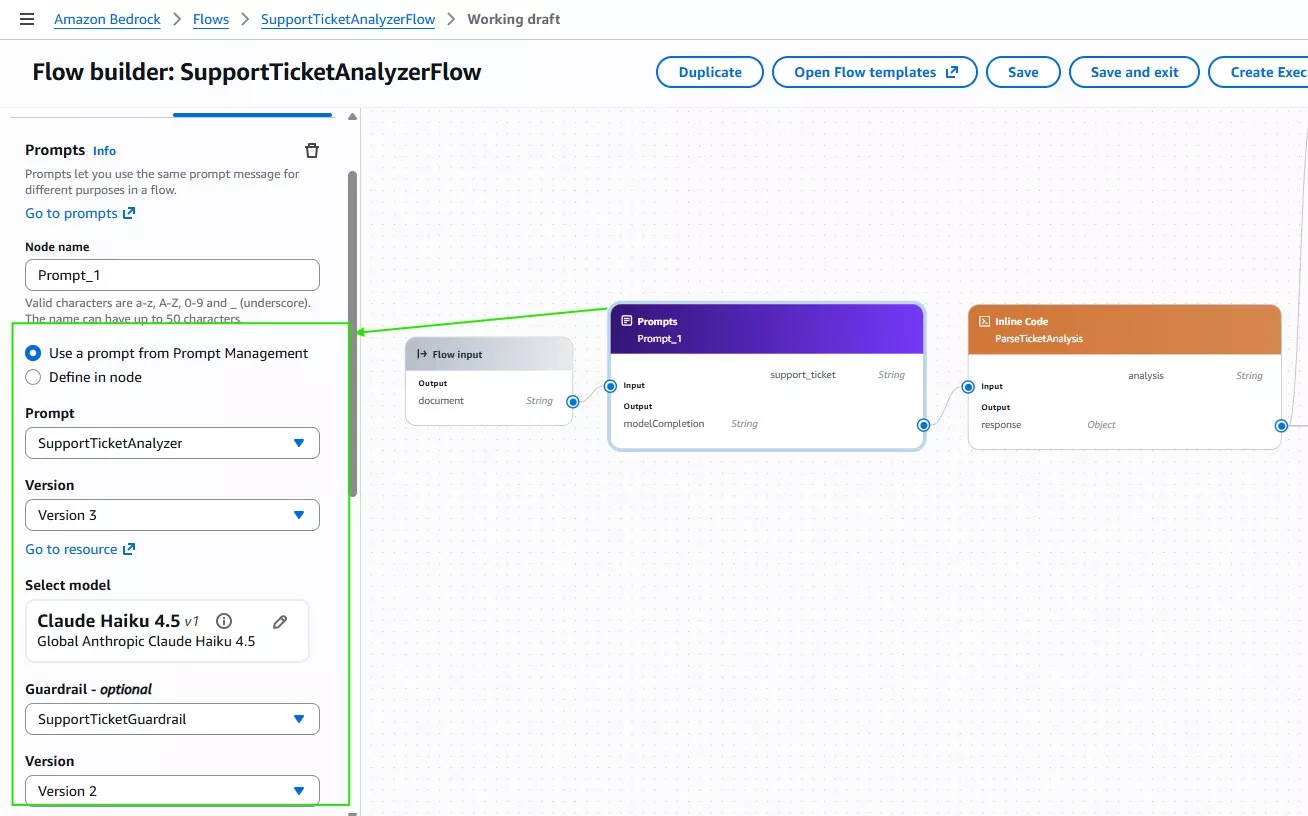Expand the SupportTicketGuardrail guardrail dropdown
Viewport: 1308px width, 816px height.
pos(172,719)
